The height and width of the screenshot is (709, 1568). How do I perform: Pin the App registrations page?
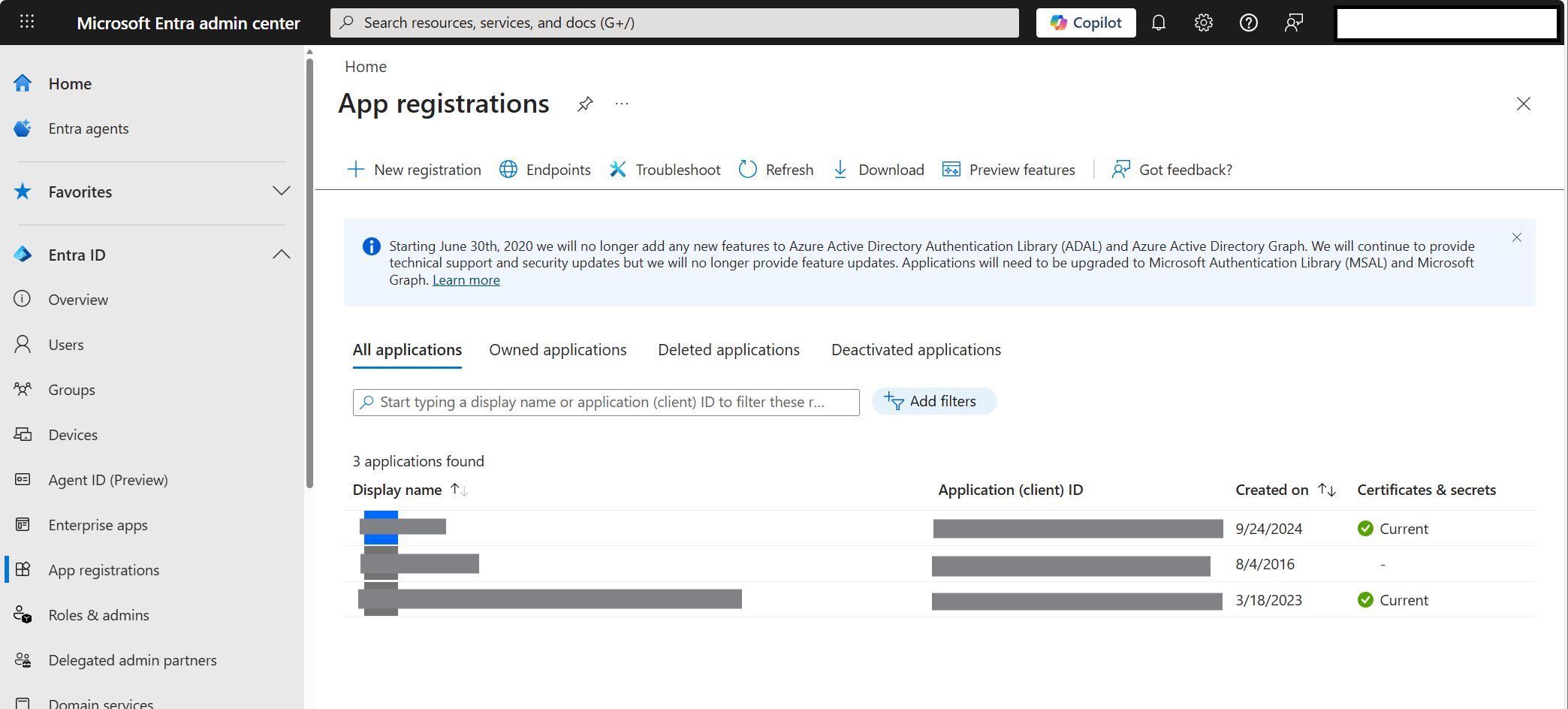(585, 104)
